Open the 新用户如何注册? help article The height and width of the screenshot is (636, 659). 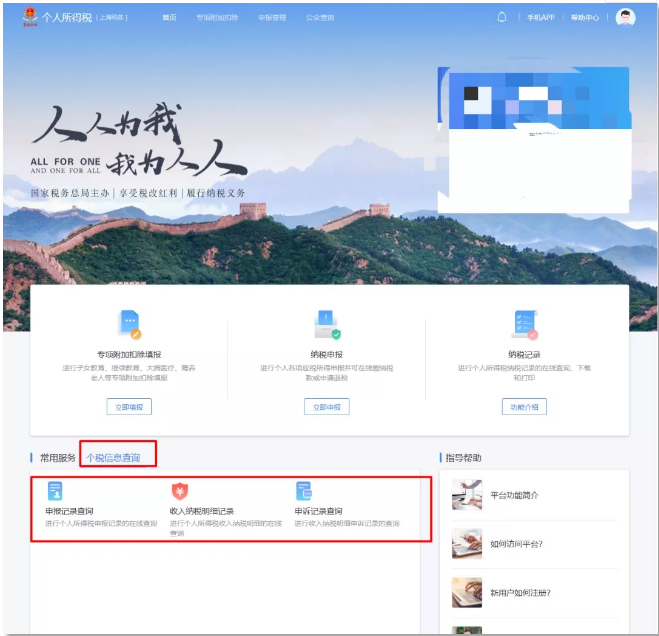[x=520, y=593]
